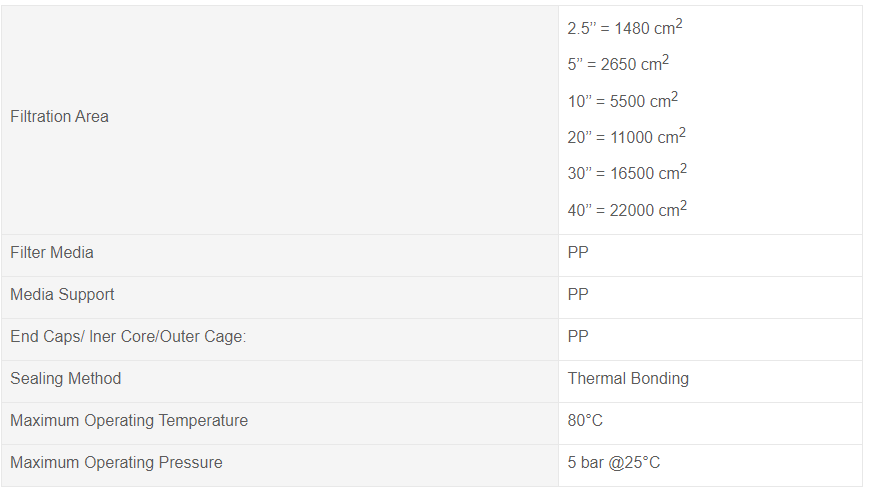Click the Maximum Operating Pressure label
This screenshot has height=493, width=877.
coord(116,462)
